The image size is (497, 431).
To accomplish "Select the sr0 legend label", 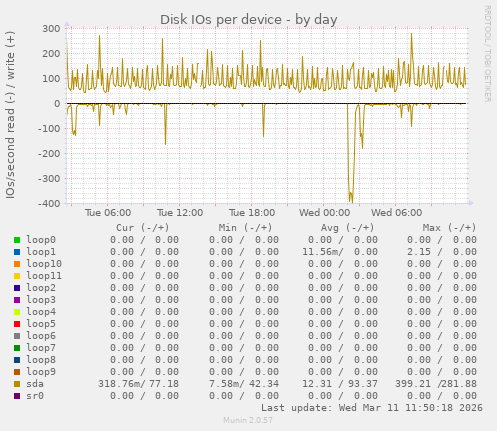I will click(35, 396).
